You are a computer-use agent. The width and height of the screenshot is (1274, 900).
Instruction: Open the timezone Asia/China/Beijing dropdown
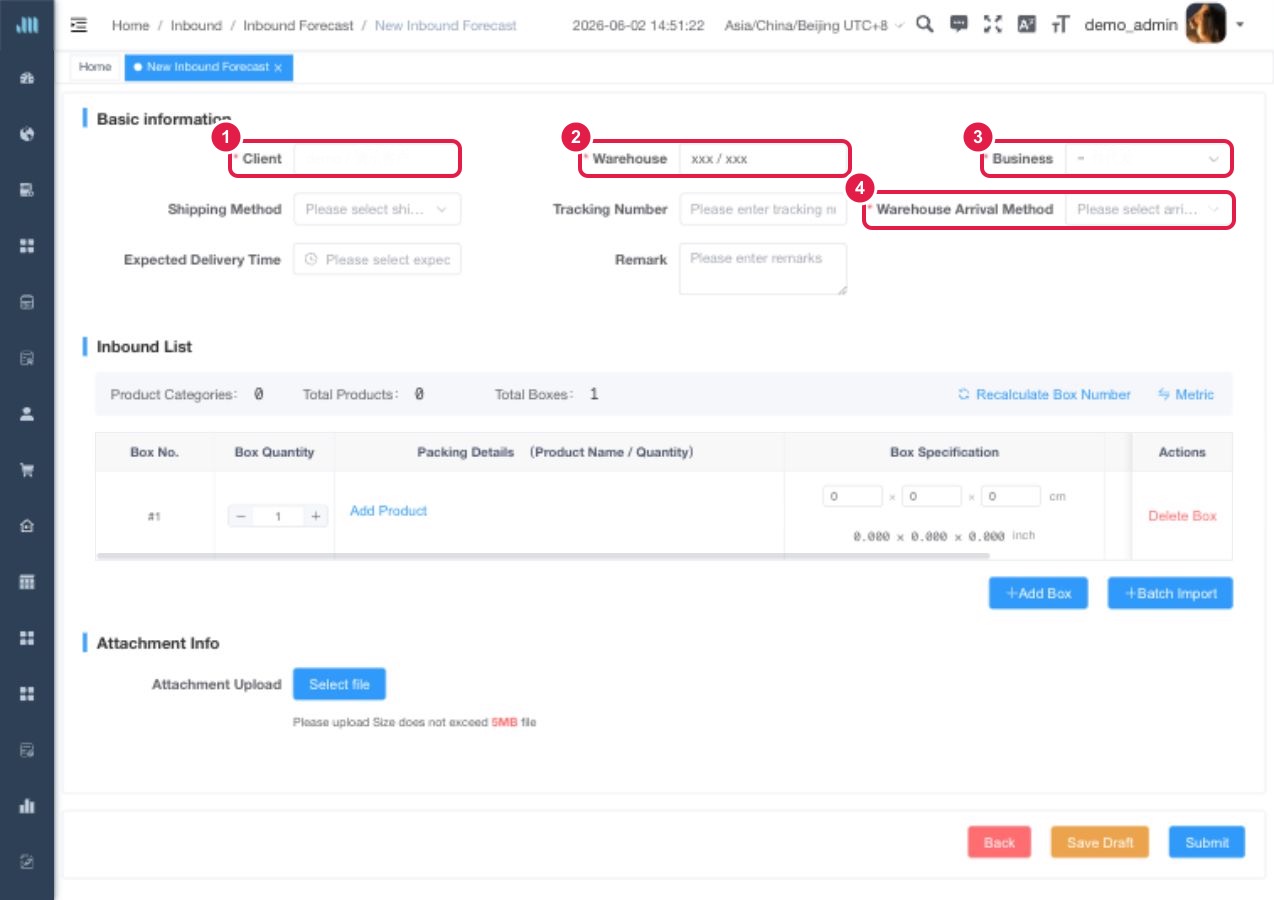pyautogui.click(x=814, y=25)
